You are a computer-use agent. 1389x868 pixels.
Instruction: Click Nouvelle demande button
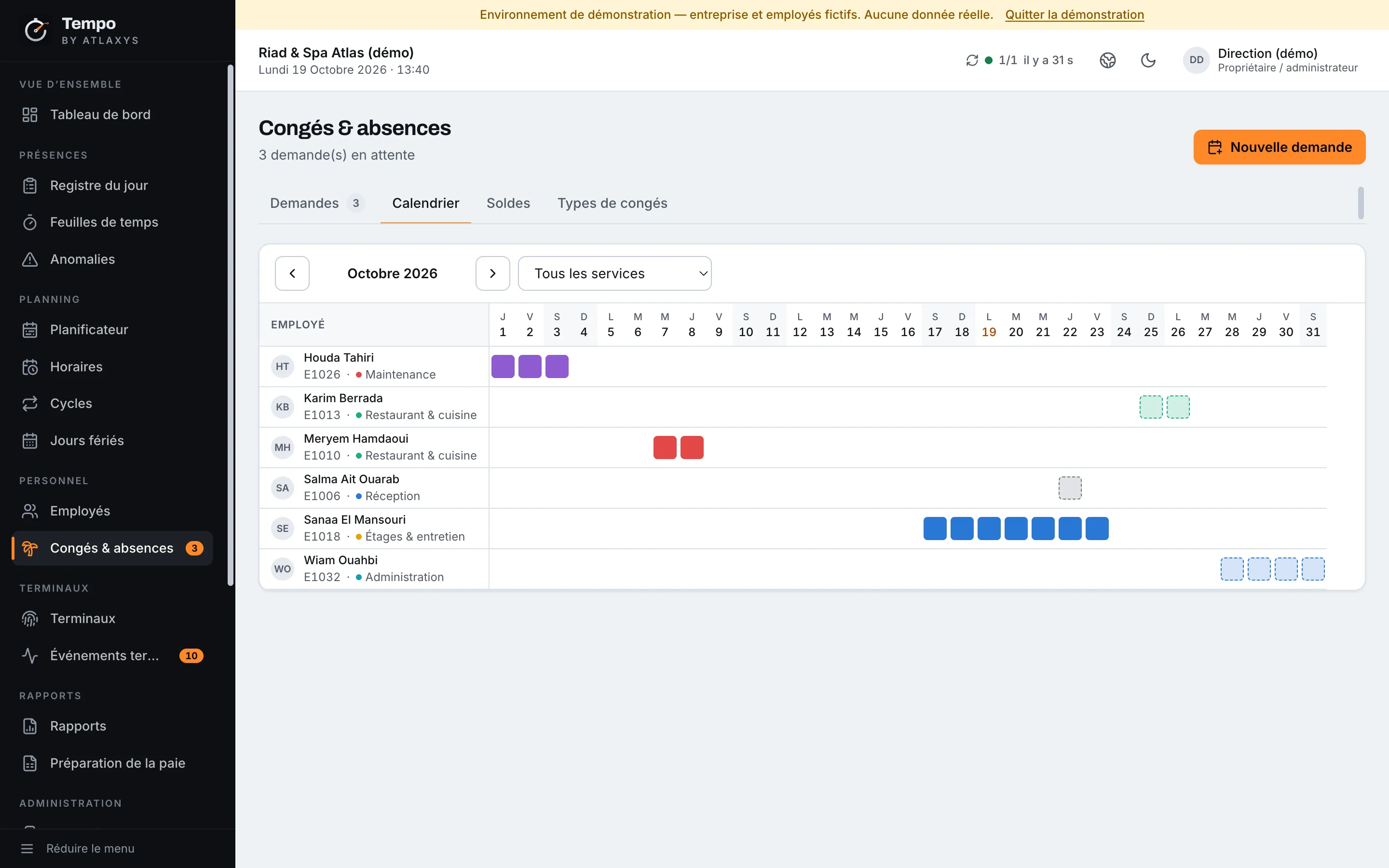tap(1280, 147)
